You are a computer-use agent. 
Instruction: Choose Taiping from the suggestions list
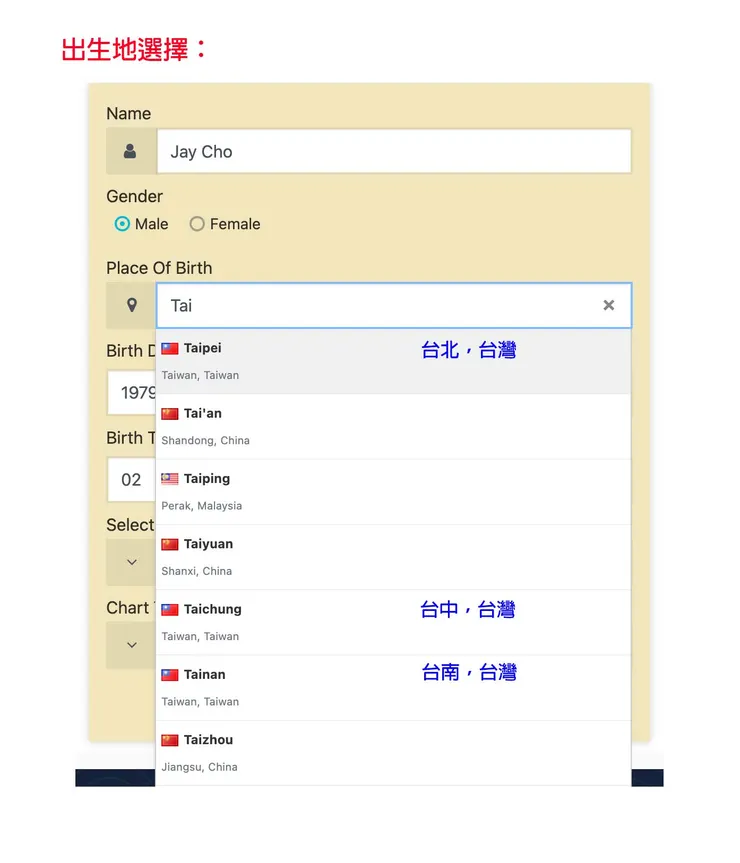(393, 492)
